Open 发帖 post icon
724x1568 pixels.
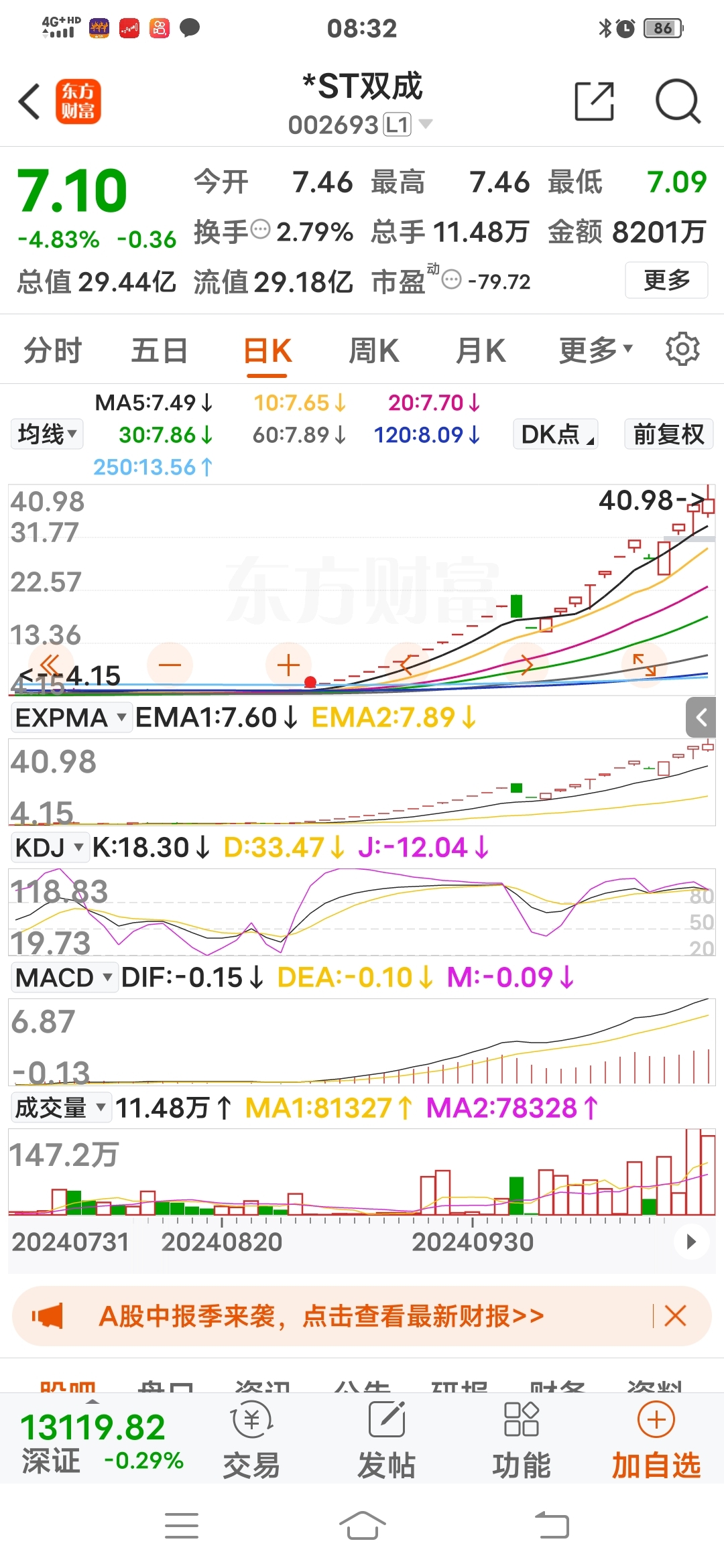click(387, 1441)
